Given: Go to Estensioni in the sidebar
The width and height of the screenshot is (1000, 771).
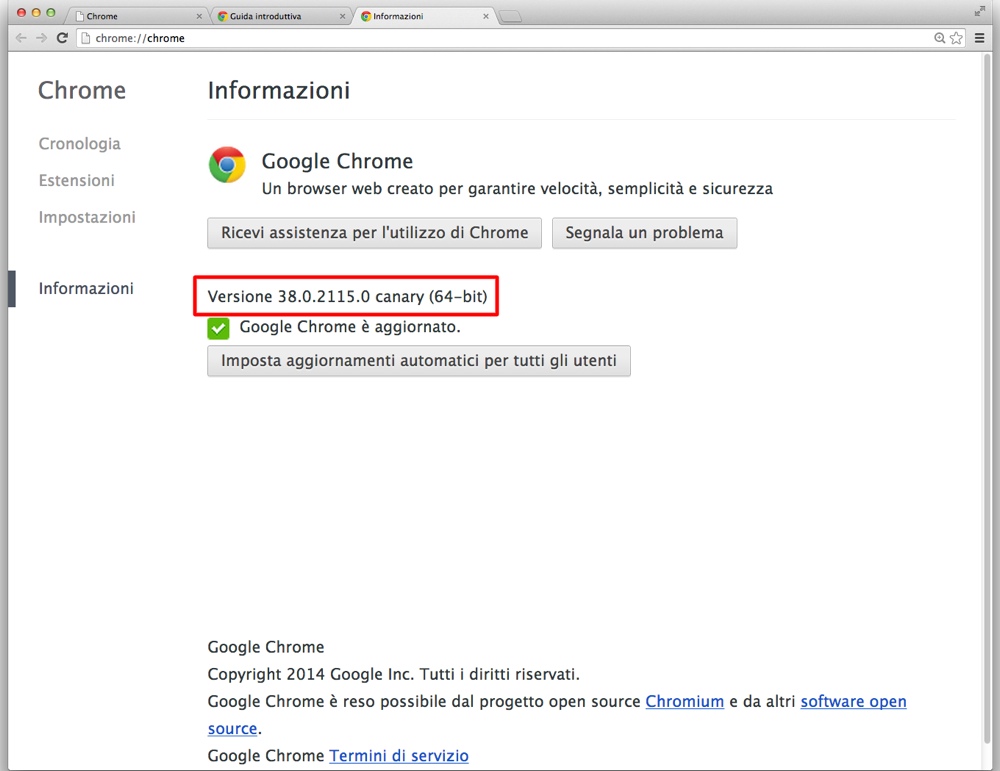Looking at the screenshot, I should tap(76, 181).
